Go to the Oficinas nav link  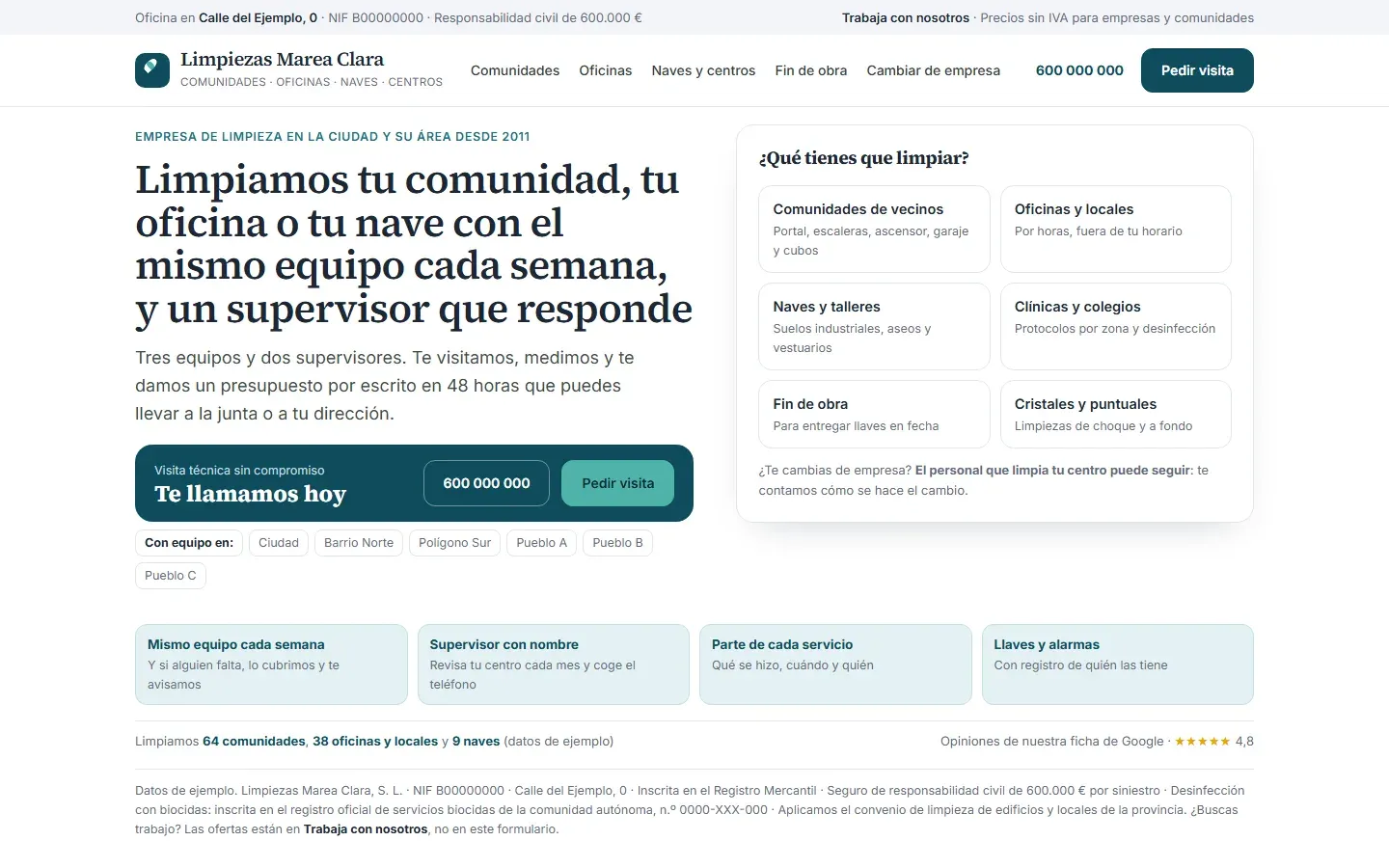[606, 70]
